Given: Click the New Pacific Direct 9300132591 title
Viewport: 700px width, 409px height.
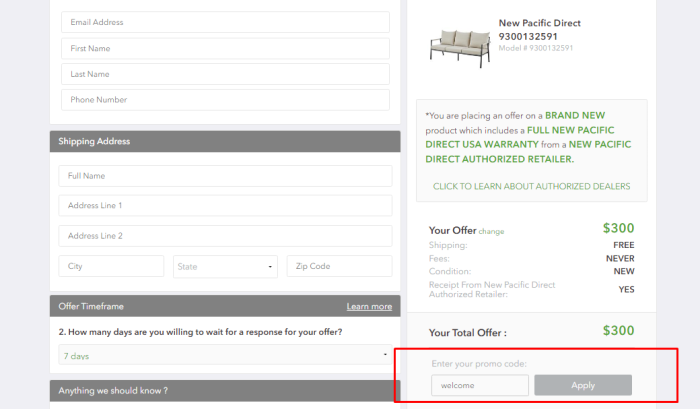Looking at the screenshot, I should point(539,29).
